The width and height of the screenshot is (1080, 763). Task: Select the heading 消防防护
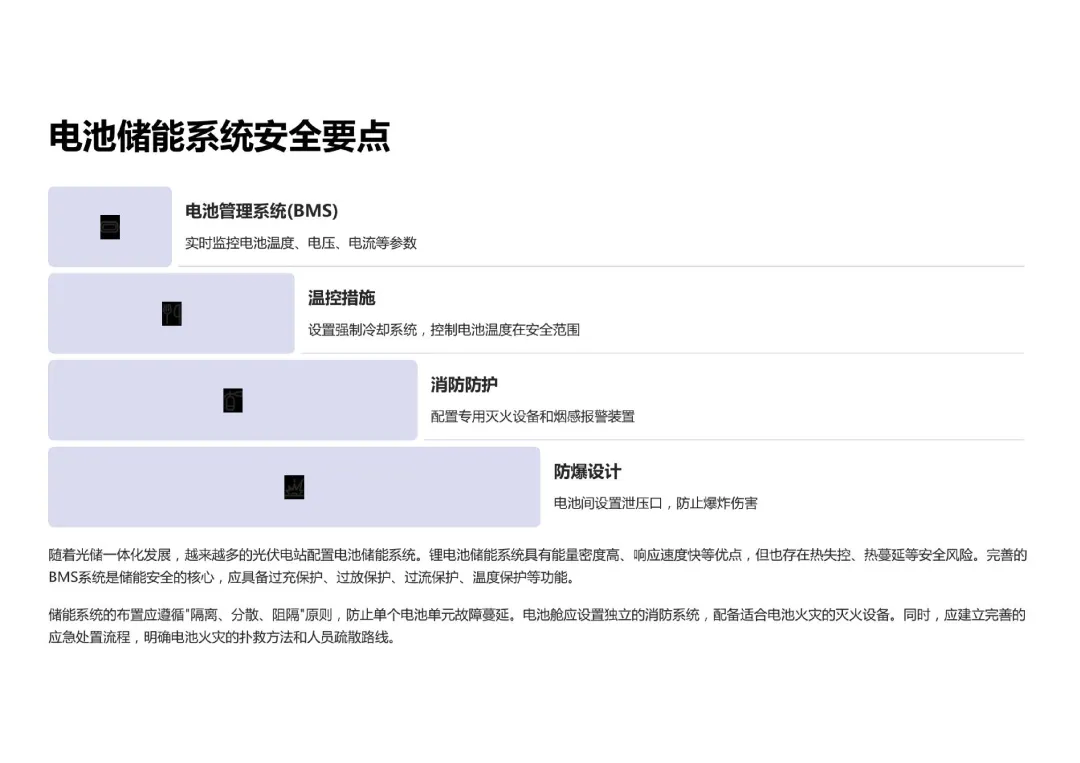tap(464, 384)
